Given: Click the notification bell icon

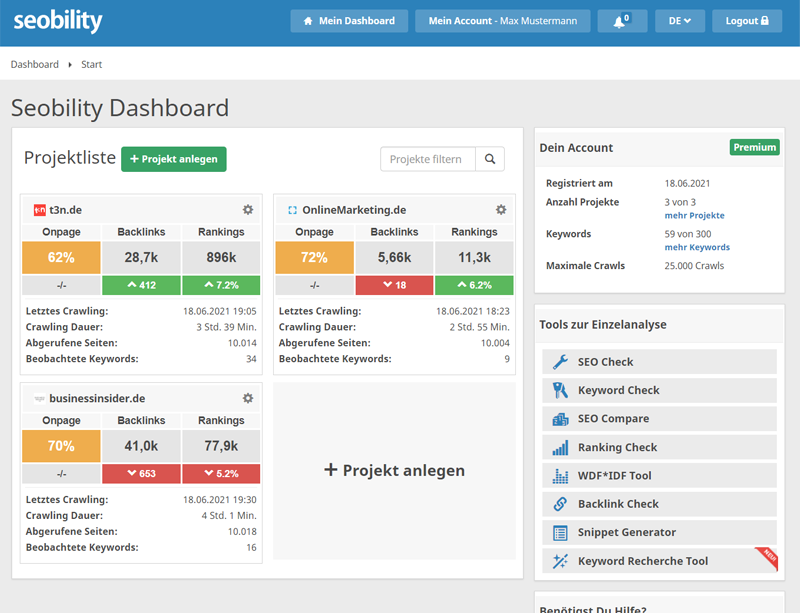Looking at the screenshot, I should coord(622,21).
